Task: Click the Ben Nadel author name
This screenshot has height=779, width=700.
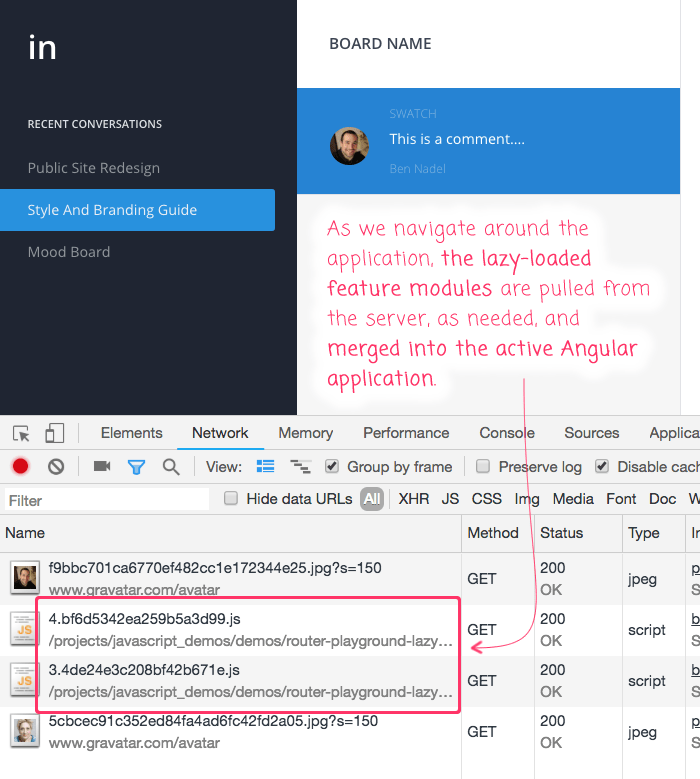Action: [x=417, y=169]
